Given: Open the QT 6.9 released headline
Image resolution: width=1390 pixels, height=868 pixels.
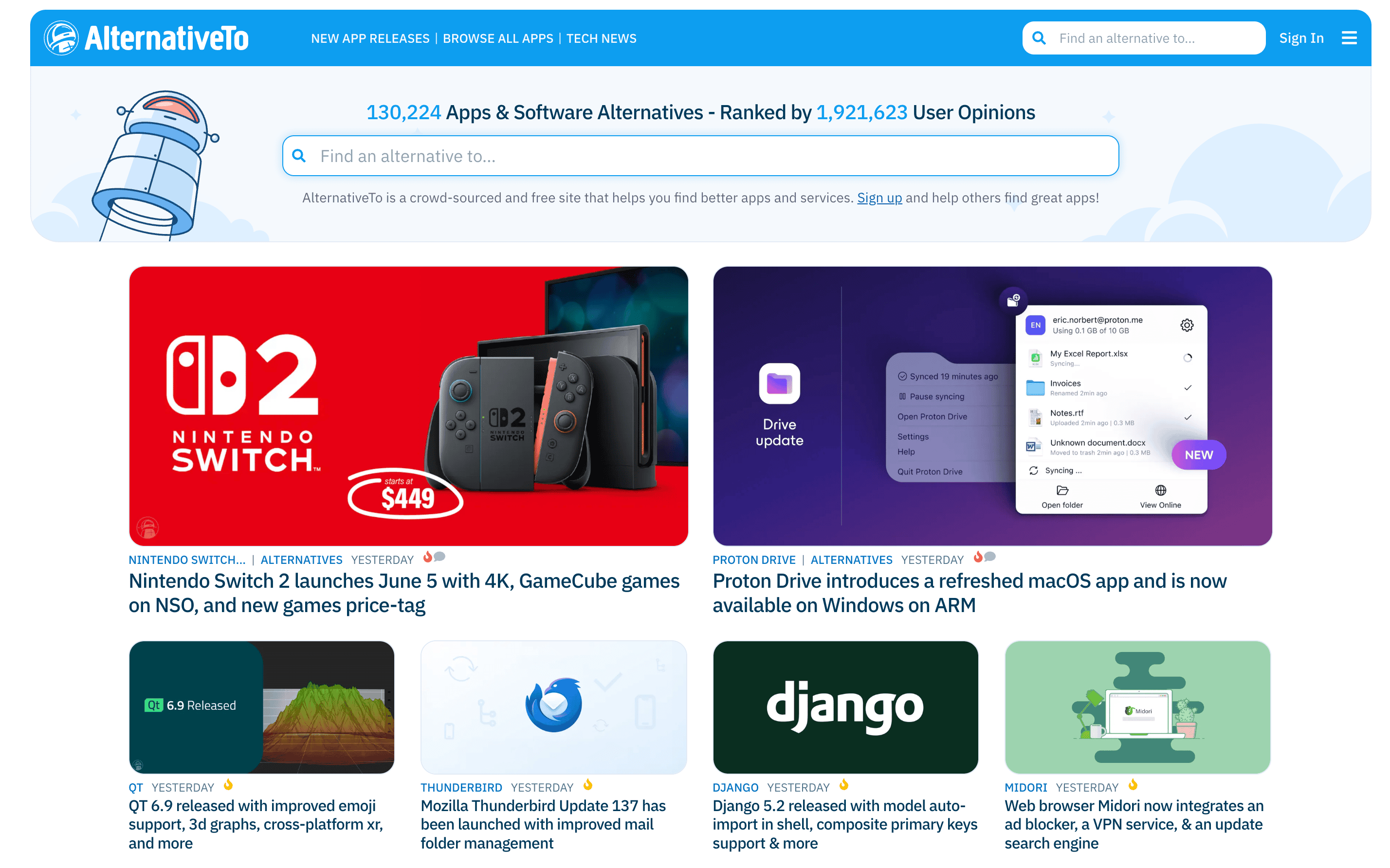Looking at the screenshot, I should pyautogui.click(x=256, y=824).
